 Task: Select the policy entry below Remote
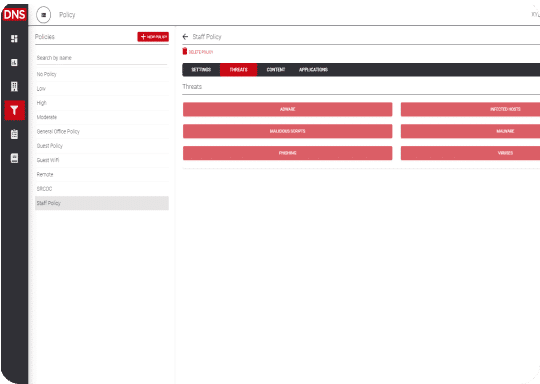point(102,189)
